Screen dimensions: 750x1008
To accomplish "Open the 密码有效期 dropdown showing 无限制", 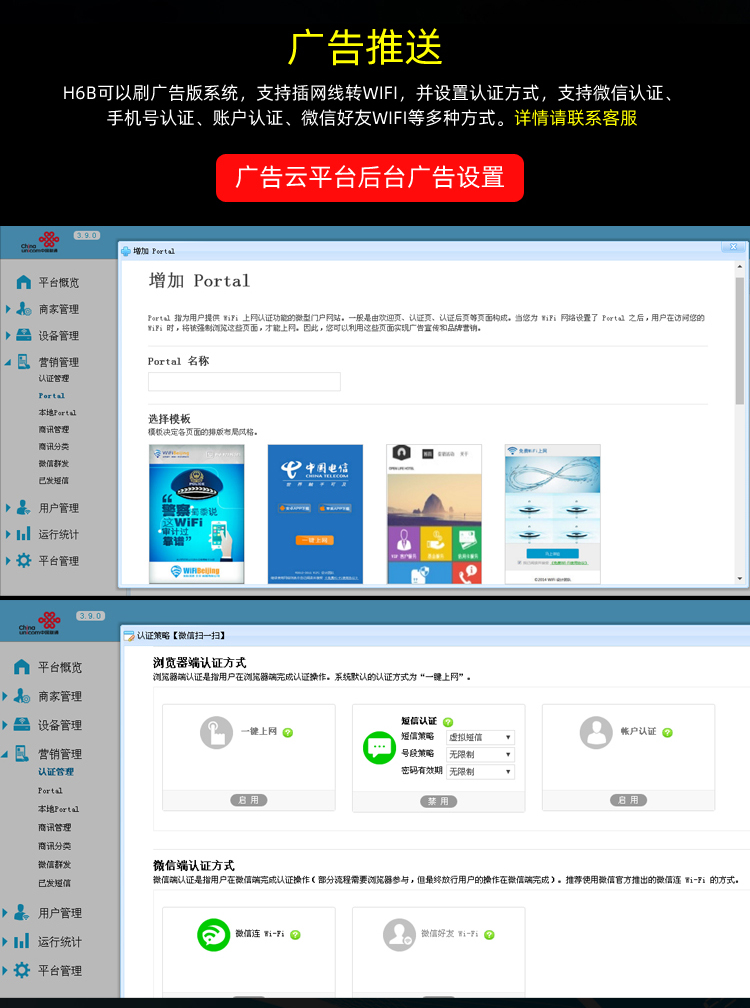I will click(x=480, y=771).
